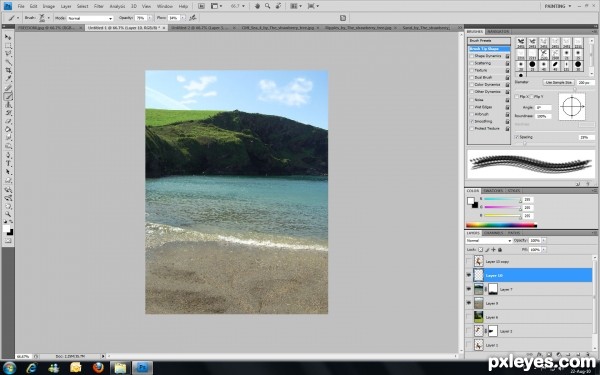Enable the Dual Brush checkbox
This screenshot has width=600, height=375.
tap(472, 78)
